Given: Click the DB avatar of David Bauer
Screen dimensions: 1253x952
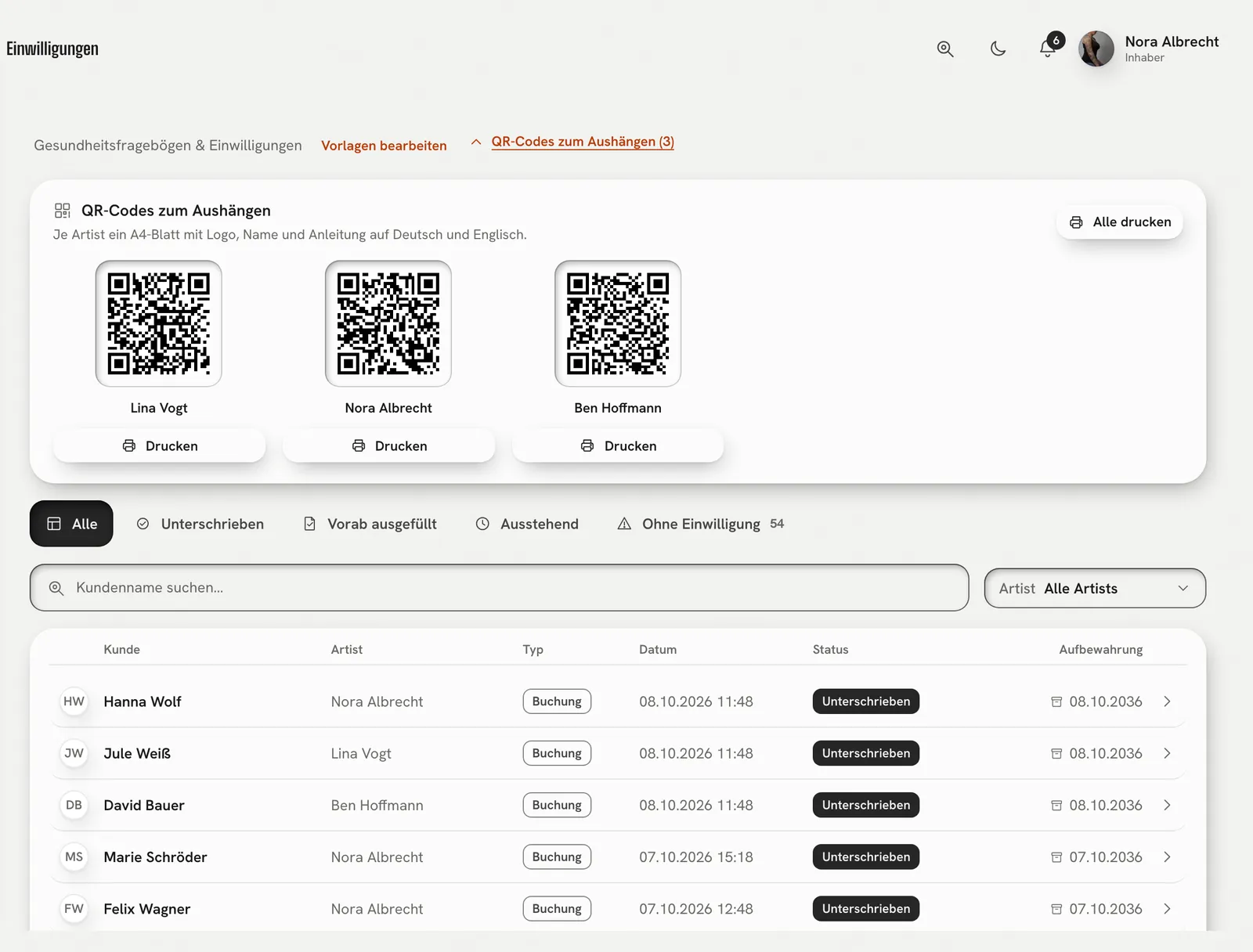Looking at the screenshot, I should 74,805.
